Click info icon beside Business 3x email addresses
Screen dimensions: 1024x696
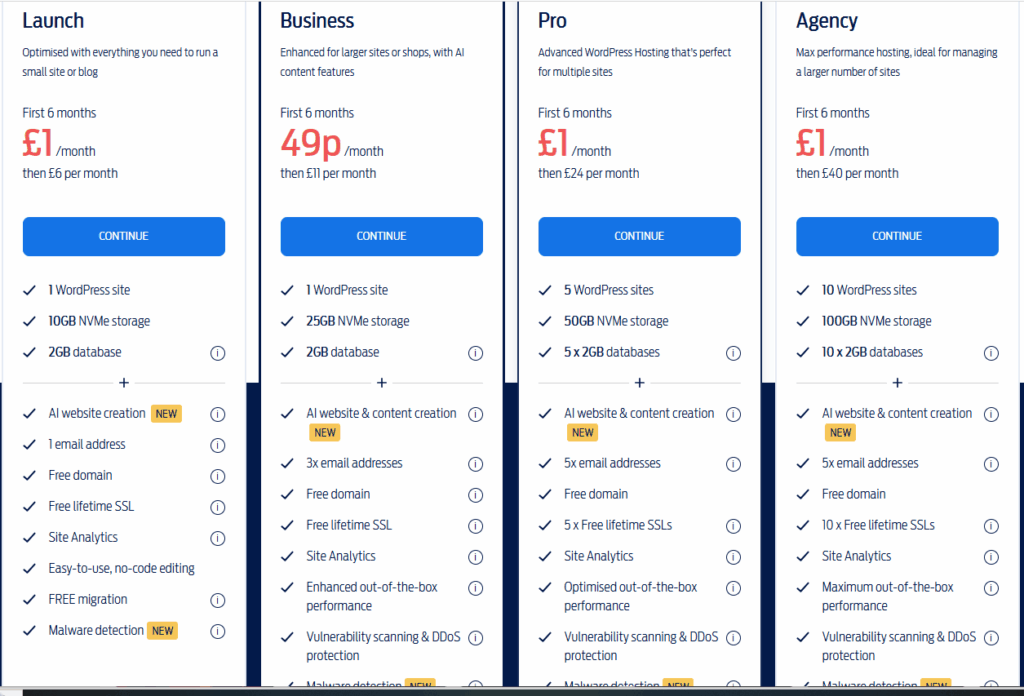(x=475, y=464)
